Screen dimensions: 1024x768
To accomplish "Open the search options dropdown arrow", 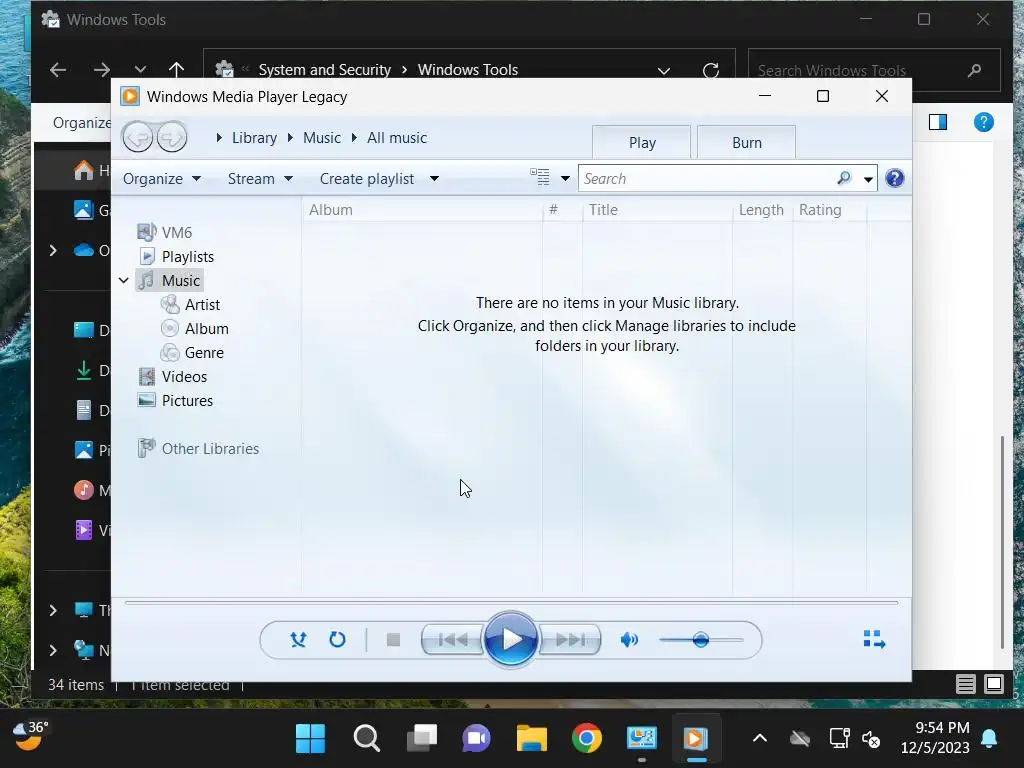I will 868,179.
